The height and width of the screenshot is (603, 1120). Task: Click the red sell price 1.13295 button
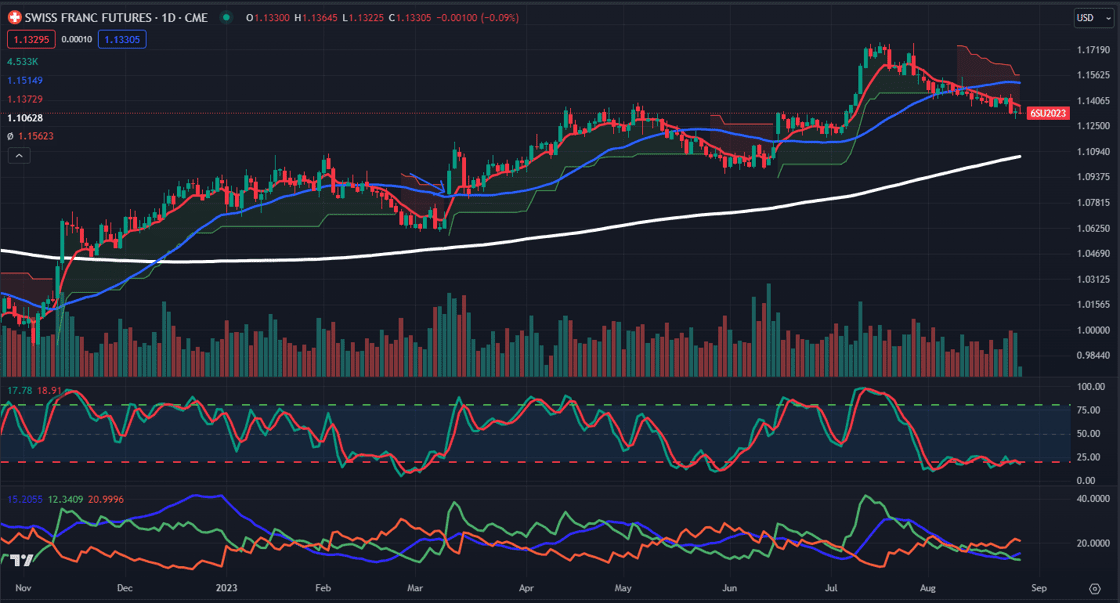[x=31, y=39]
